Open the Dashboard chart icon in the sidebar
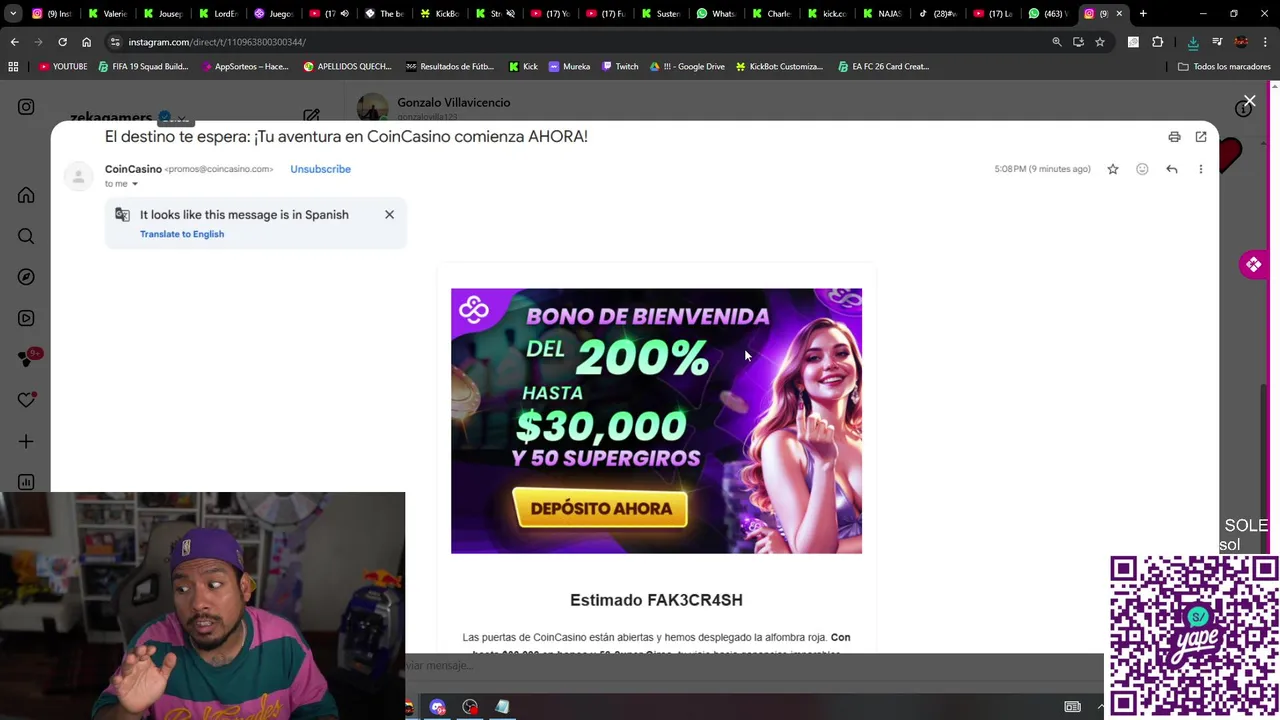Image resolution: width=1280 pixels, height=720 pixels. click(x=26, y=482)
